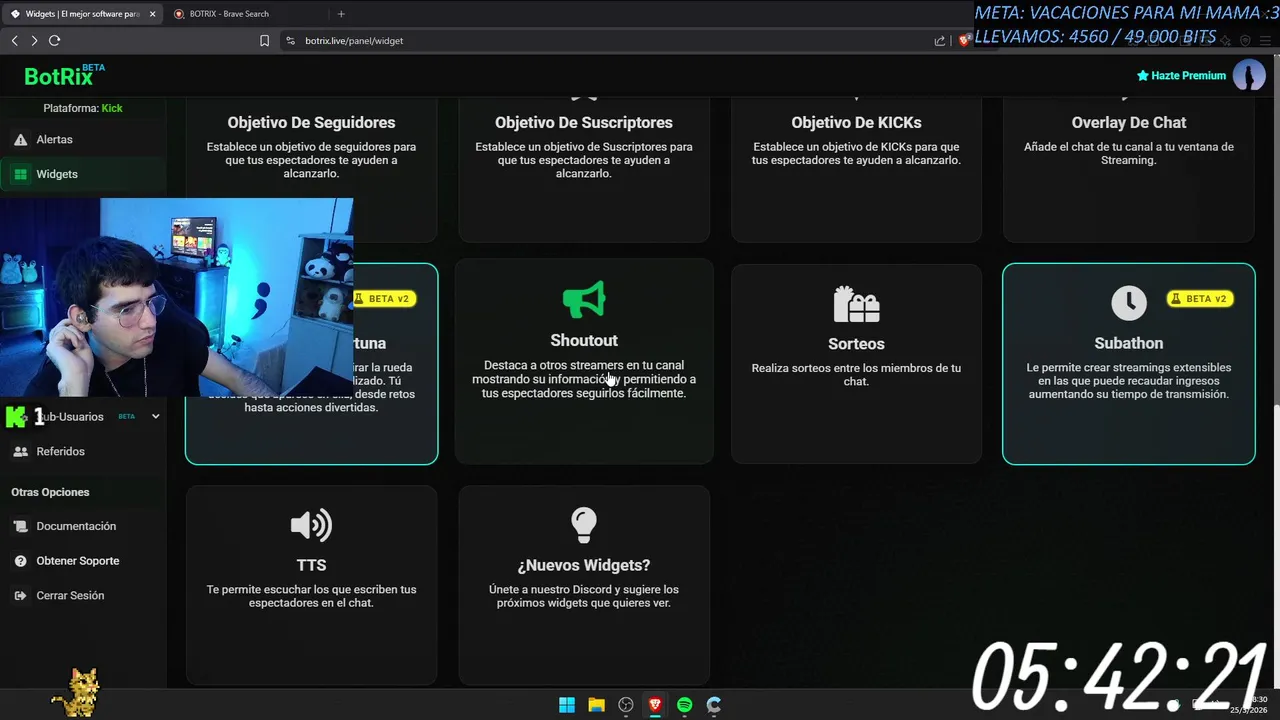Click the ¿Nuevos Widgets? lightbulb icon
Image resolution: width=1280 pixels, height=720 pixels.
(584, 525)
